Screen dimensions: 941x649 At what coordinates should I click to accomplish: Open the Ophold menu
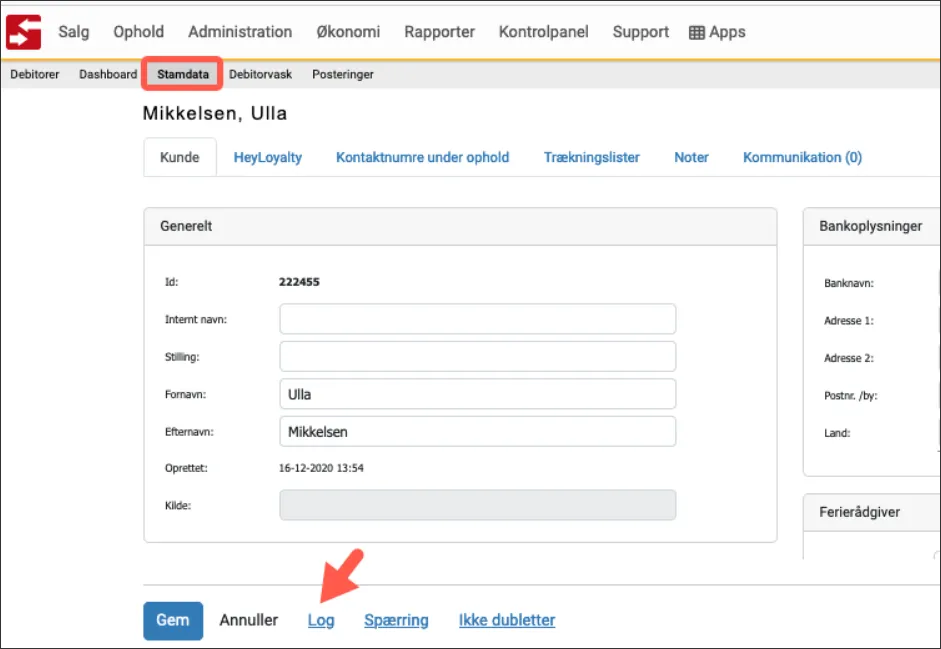coord(138,31)
